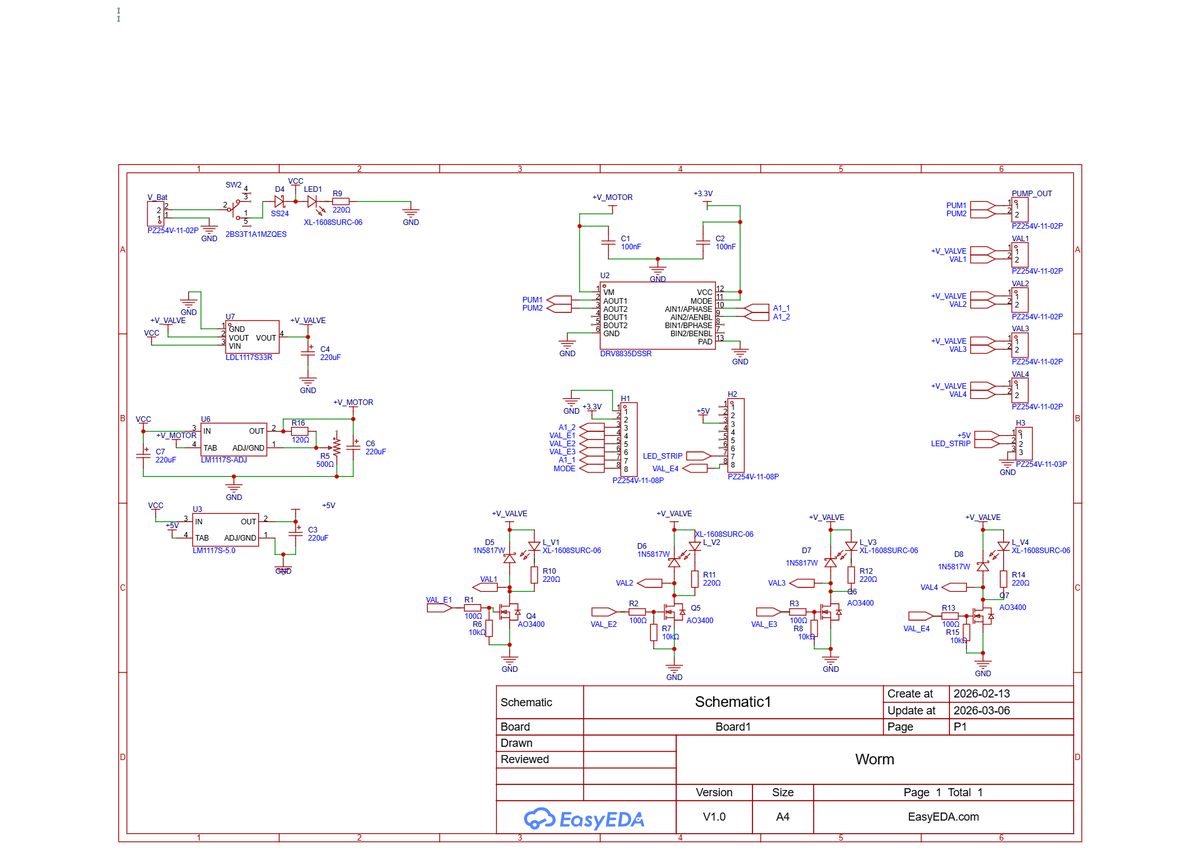Select the Q4 MOSFET designator
Image resolution: width=1200 pixels, height=850 pixels.
pyautogui.click(x=531, y=615)
